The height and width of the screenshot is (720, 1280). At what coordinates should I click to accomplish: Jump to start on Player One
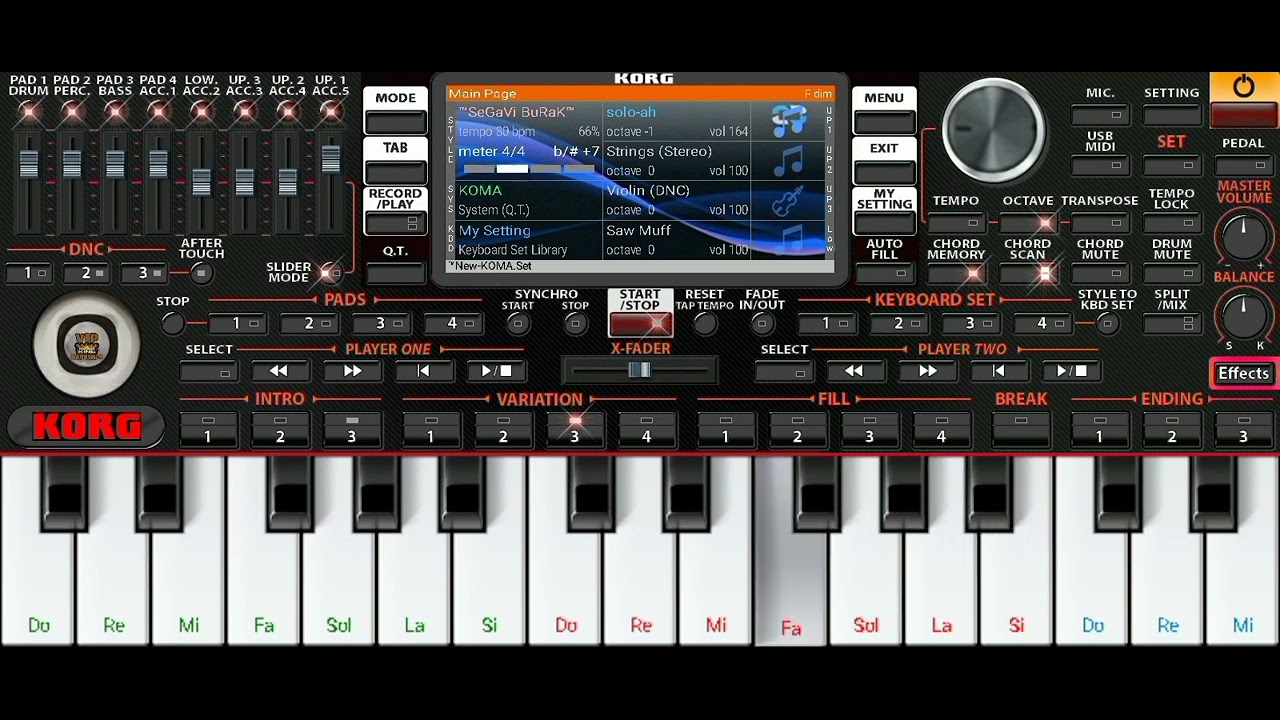424,371
